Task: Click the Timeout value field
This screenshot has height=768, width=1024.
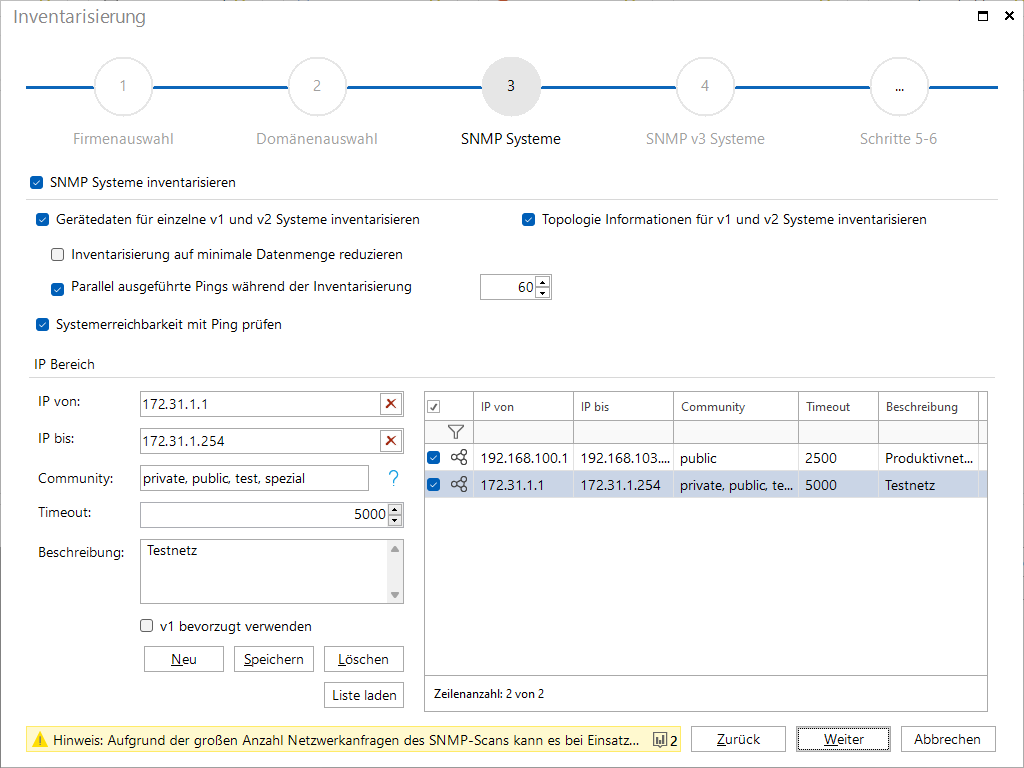Action: (x=264, y=515)
